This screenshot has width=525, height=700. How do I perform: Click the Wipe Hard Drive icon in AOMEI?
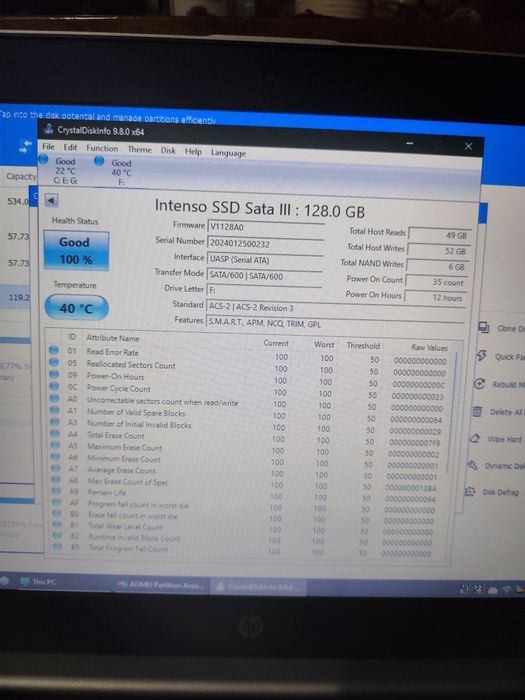click(x=475, y=438)
